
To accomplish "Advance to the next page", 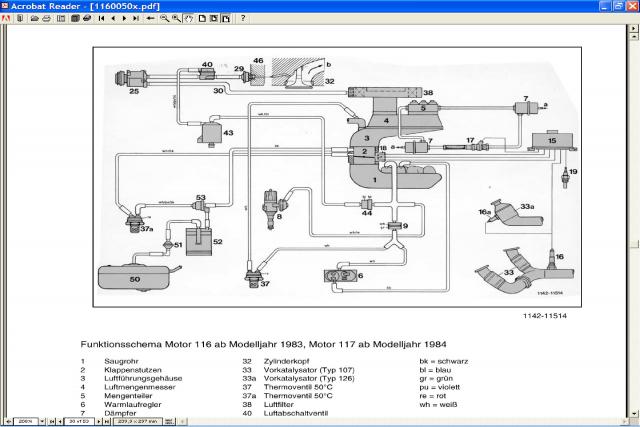I will [124, 18].
